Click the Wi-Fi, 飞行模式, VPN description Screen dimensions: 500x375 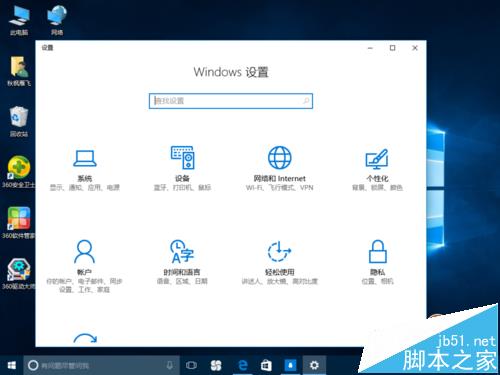pos(279,188)
